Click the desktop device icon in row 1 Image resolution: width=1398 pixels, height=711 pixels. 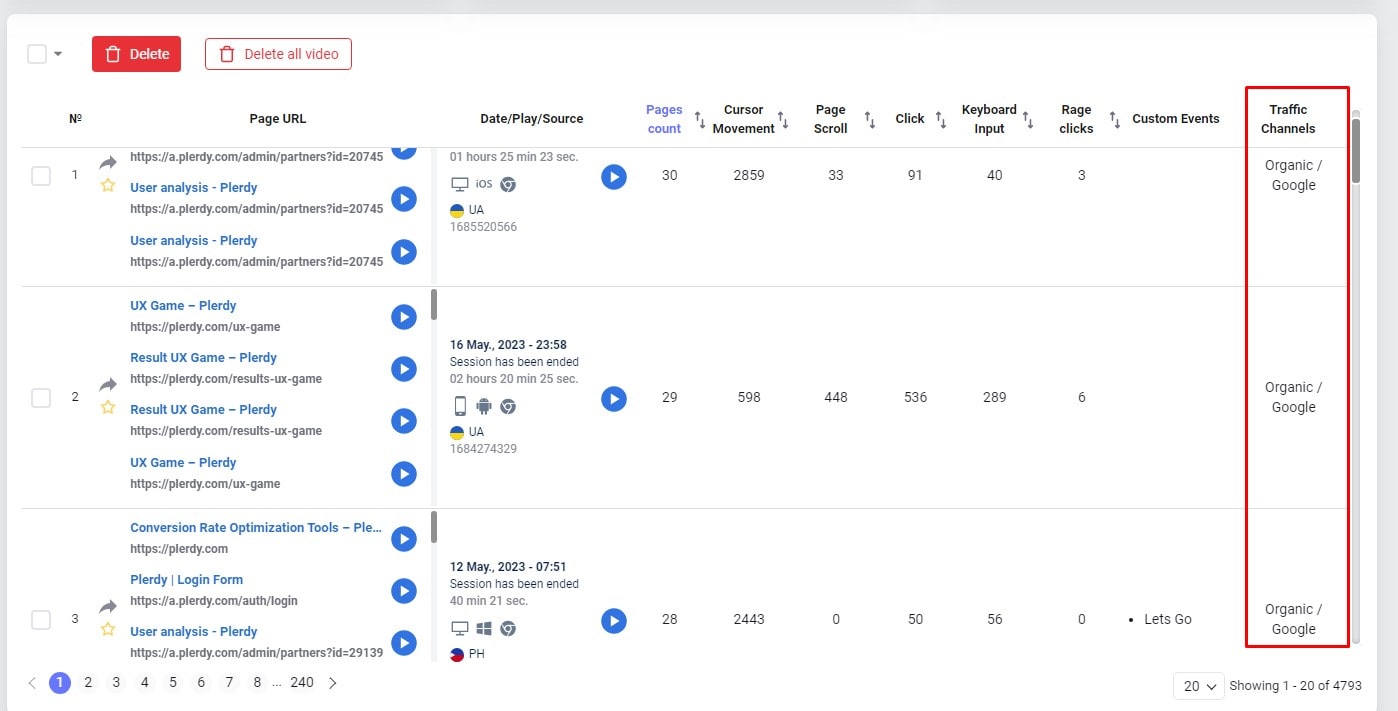point(460,184)
